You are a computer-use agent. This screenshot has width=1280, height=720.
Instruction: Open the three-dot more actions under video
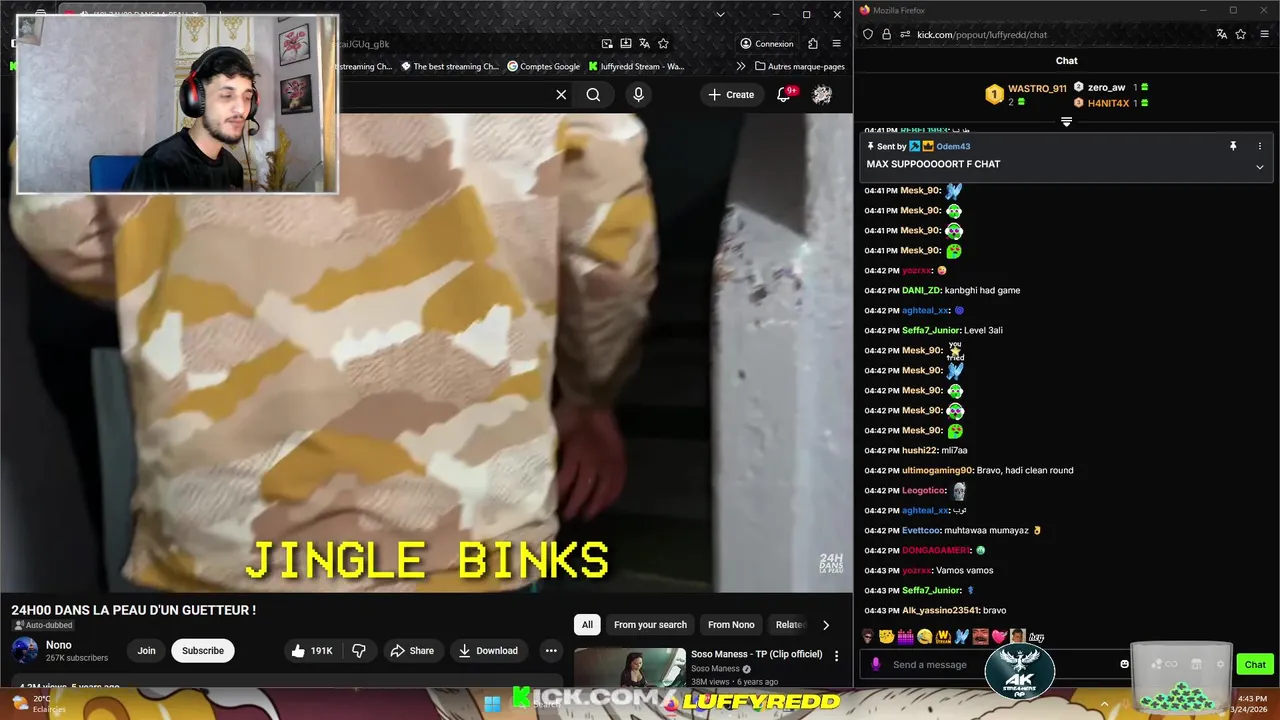pyautogui.click(x=550, y=650)
